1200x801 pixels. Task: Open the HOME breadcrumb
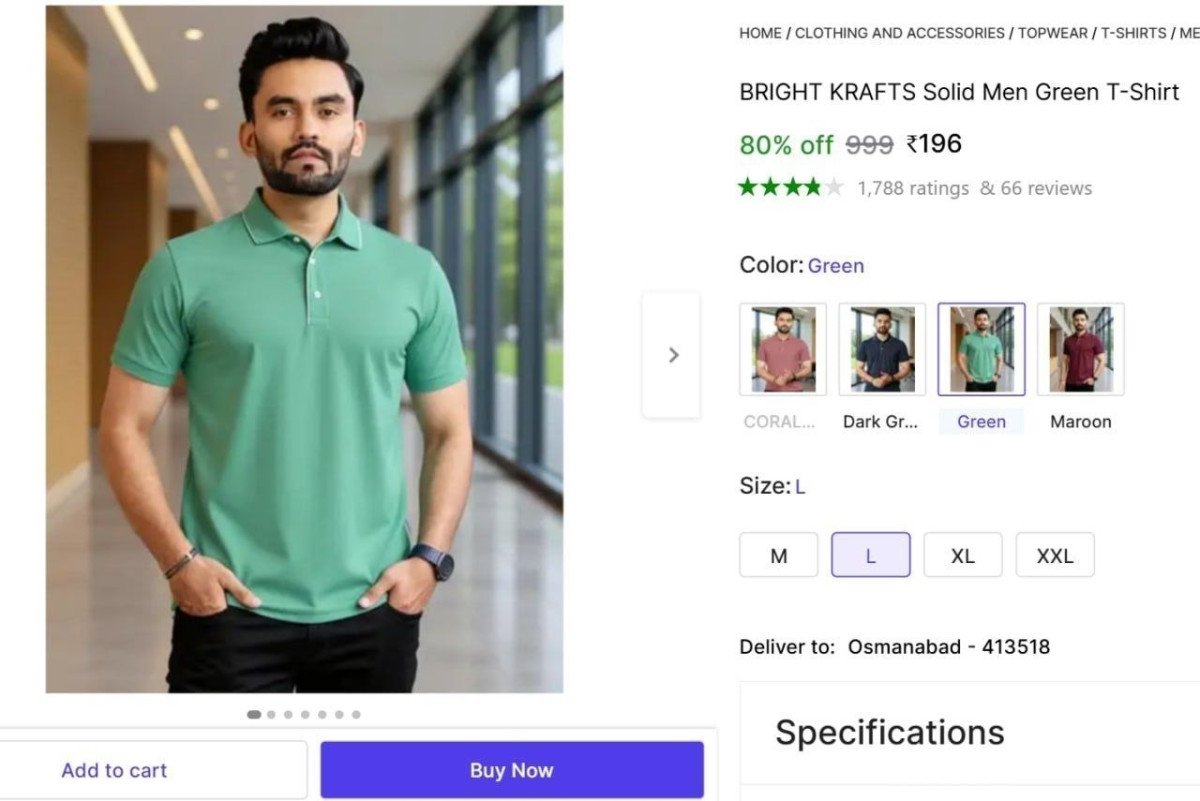coord(760,32)
